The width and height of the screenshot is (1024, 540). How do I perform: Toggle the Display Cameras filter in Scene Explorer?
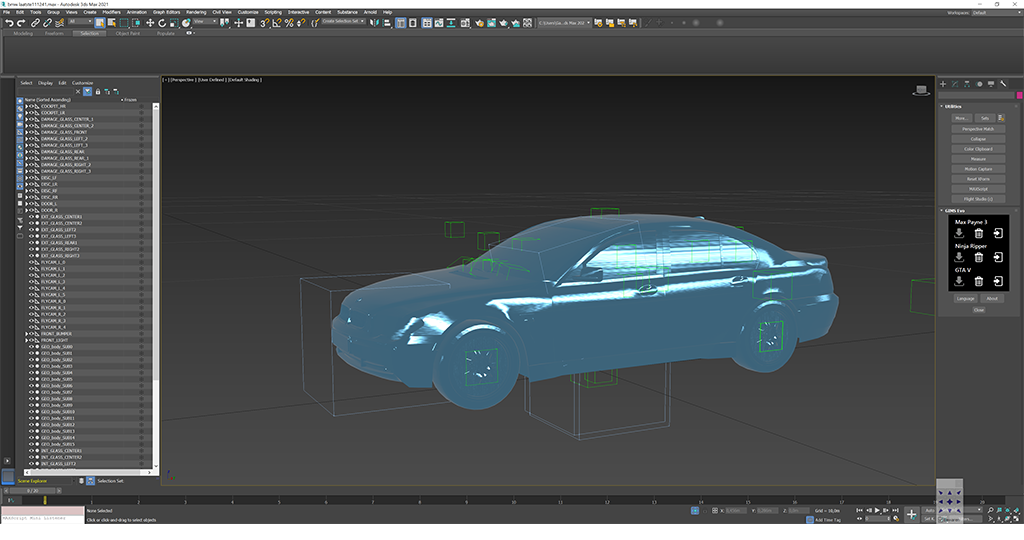point(20,124)
